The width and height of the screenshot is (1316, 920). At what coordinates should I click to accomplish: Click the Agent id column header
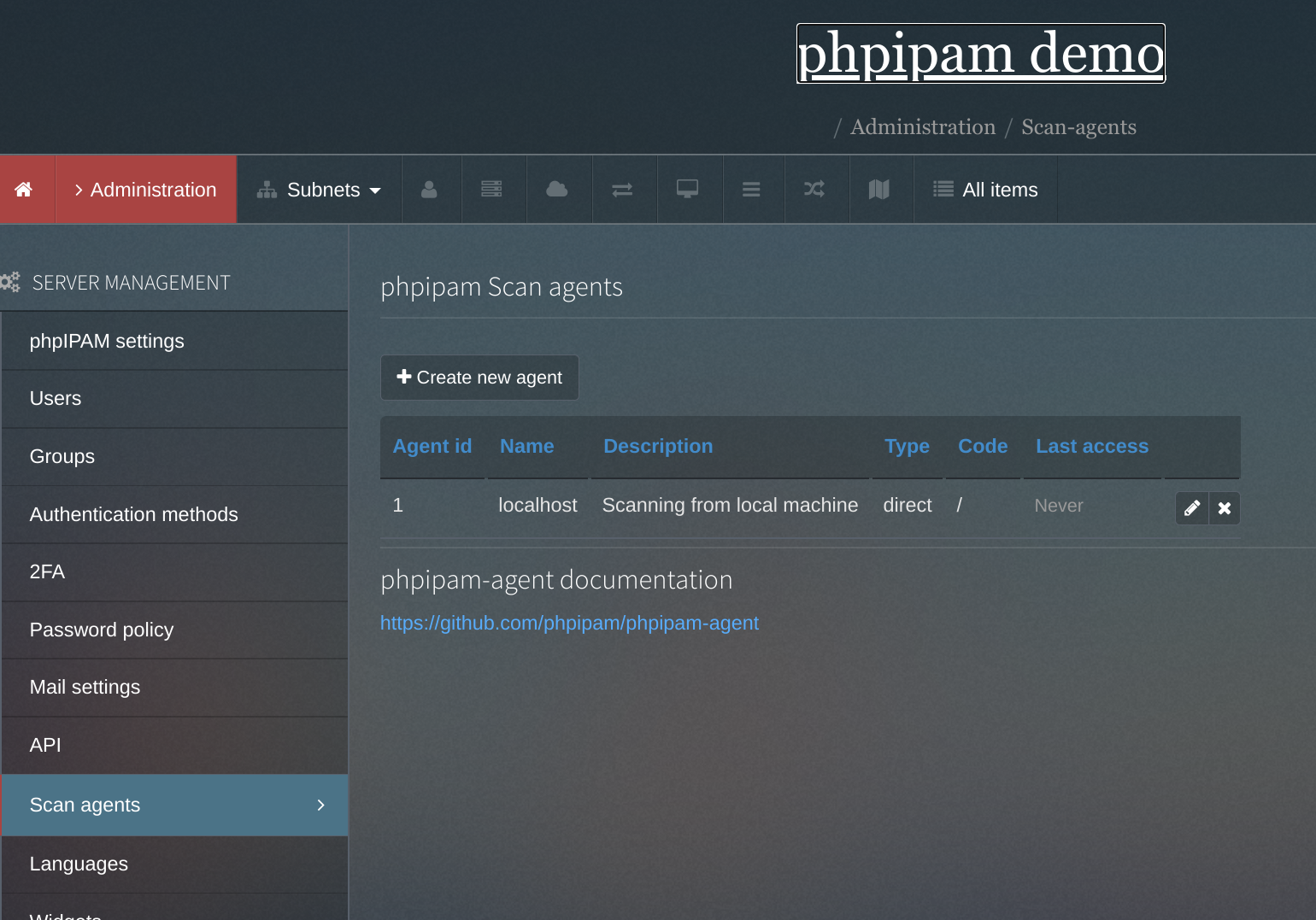pyautogui.click(x=432, y=447)
